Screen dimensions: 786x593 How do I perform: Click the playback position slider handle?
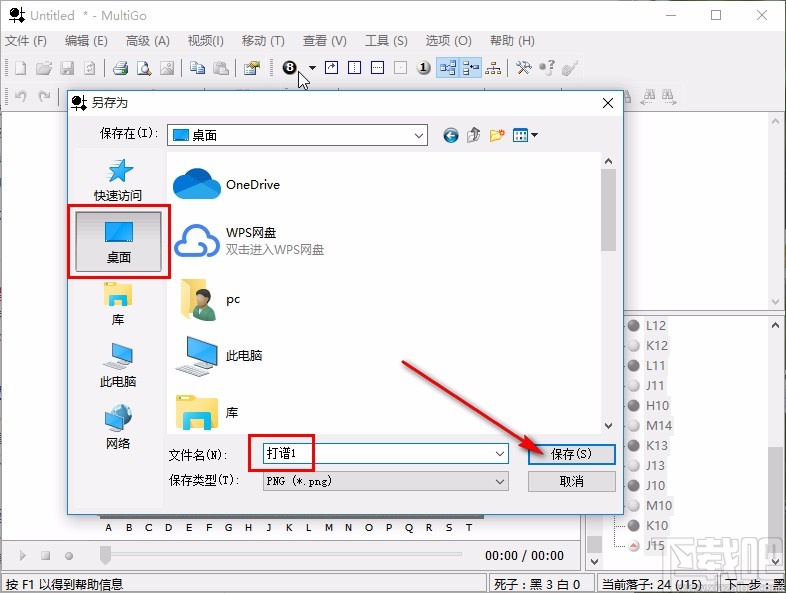pos(105,555)
